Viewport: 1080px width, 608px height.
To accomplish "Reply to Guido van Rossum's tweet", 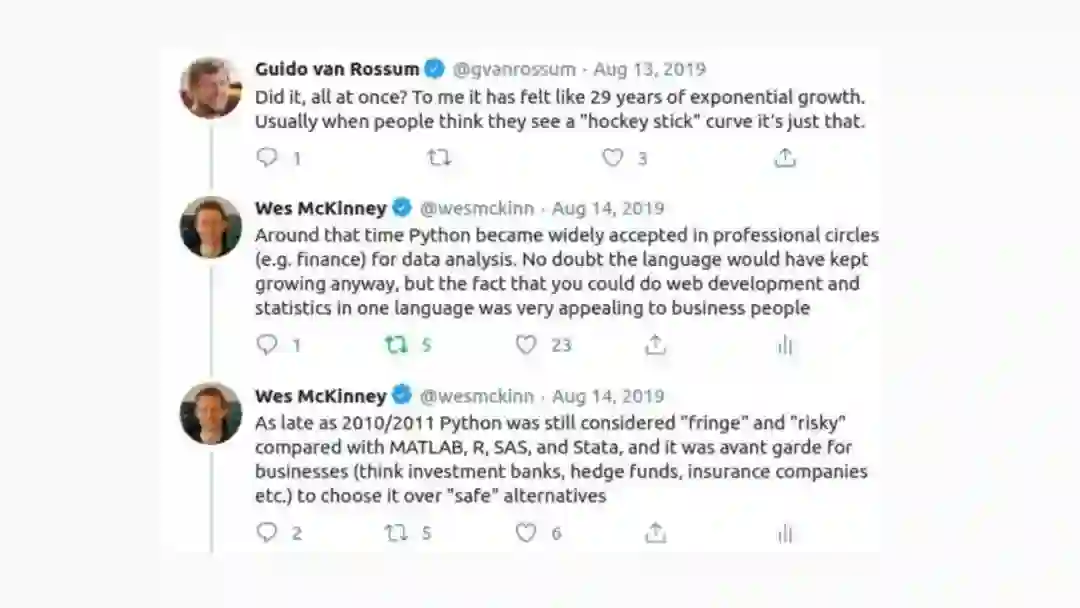I will point(267,157).
